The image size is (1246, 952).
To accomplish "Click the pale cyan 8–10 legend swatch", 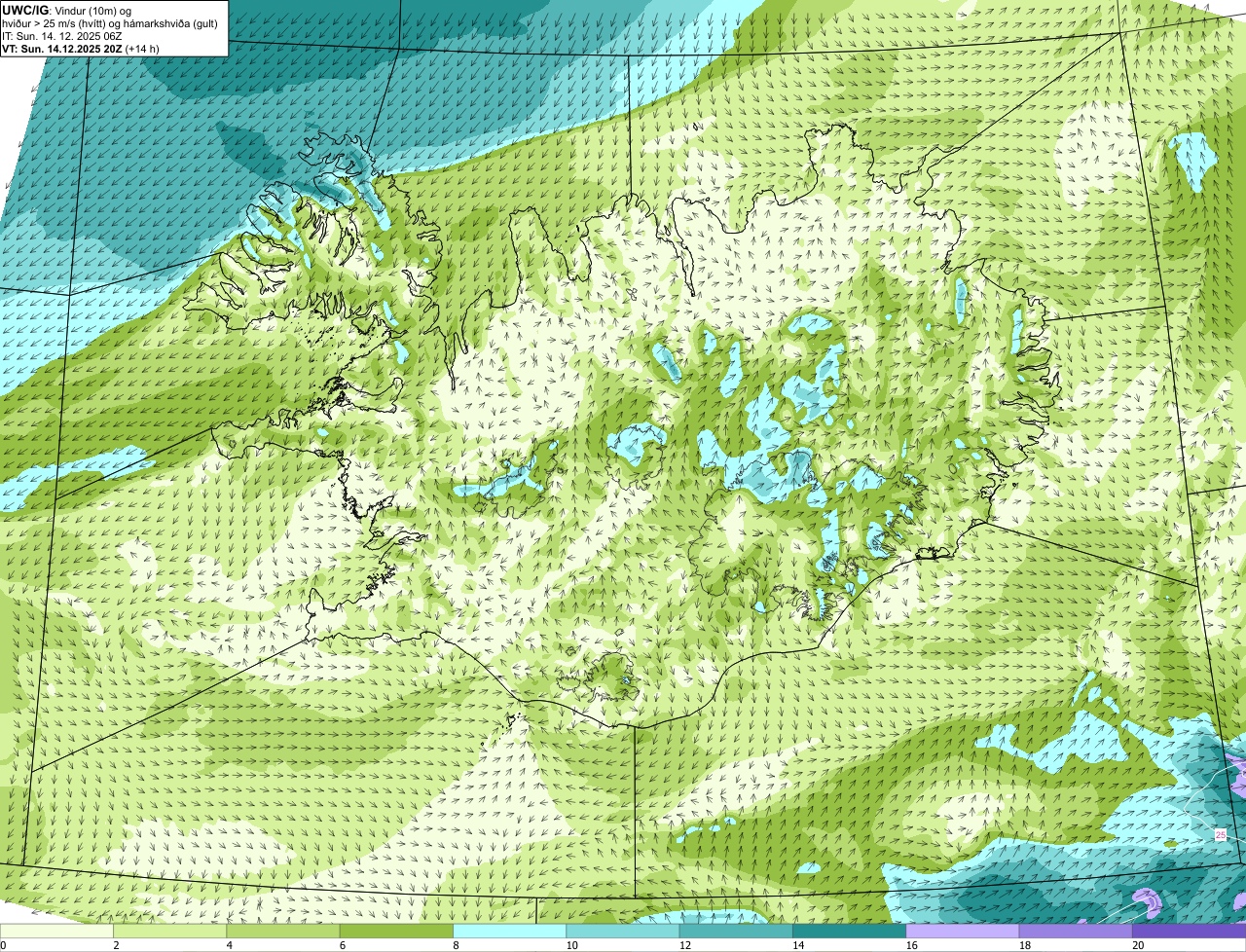I will pos(510,932).
